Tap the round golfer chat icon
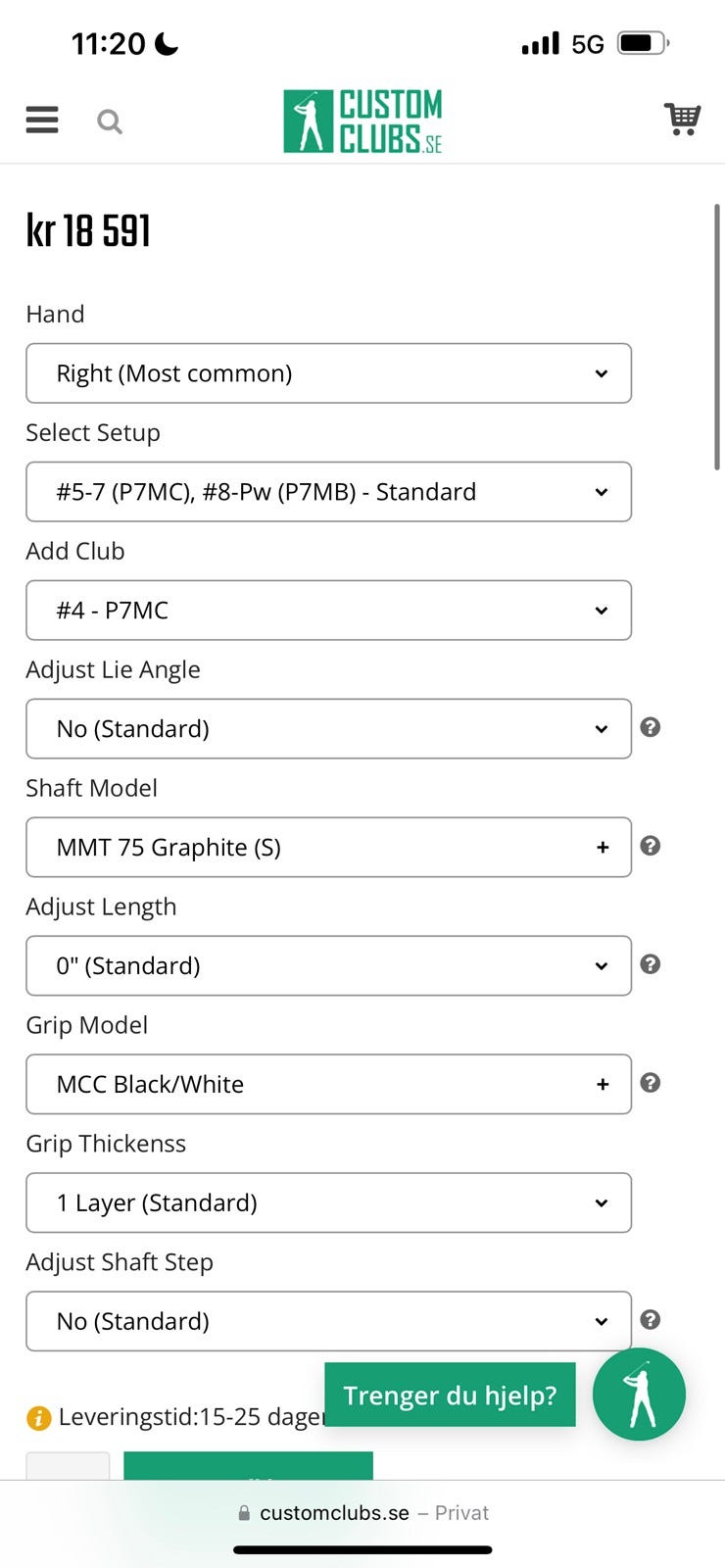Viewport: 725px width, 1568px height. pos(639,1395)
